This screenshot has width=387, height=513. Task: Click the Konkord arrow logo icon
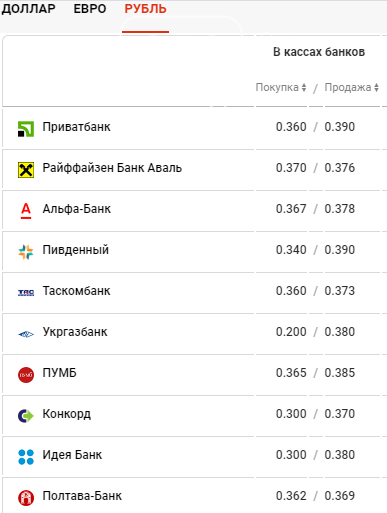pos(26,416)
